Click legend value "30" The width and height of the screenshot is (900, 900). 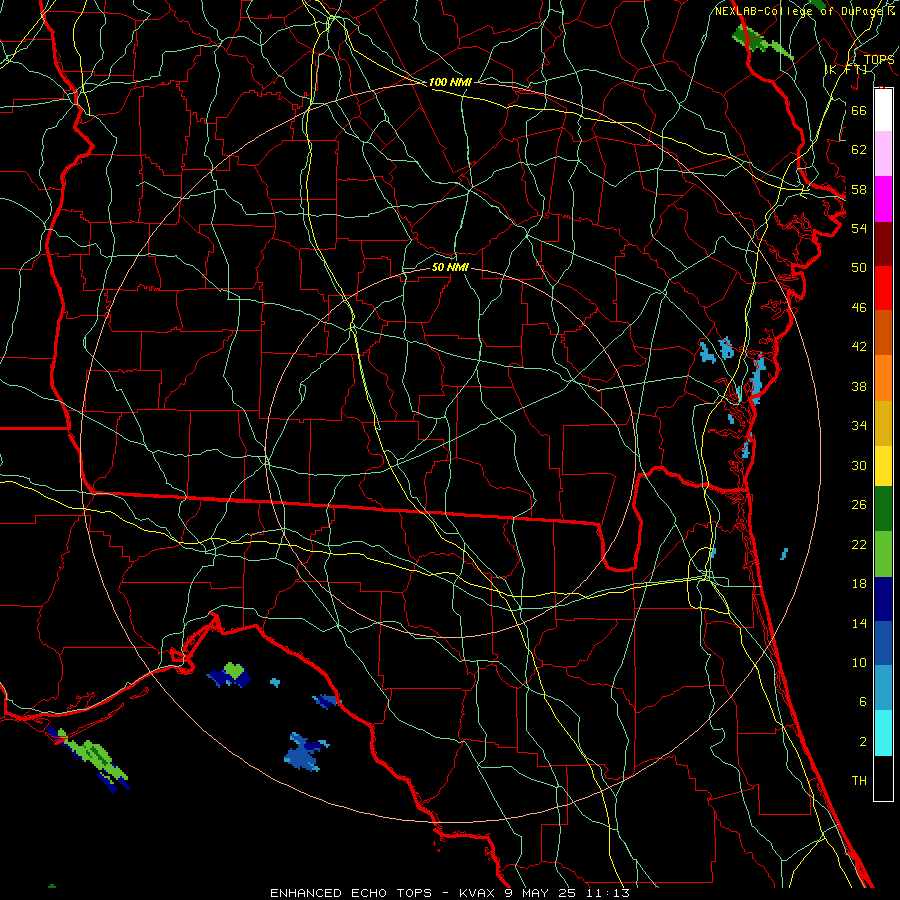859,465
